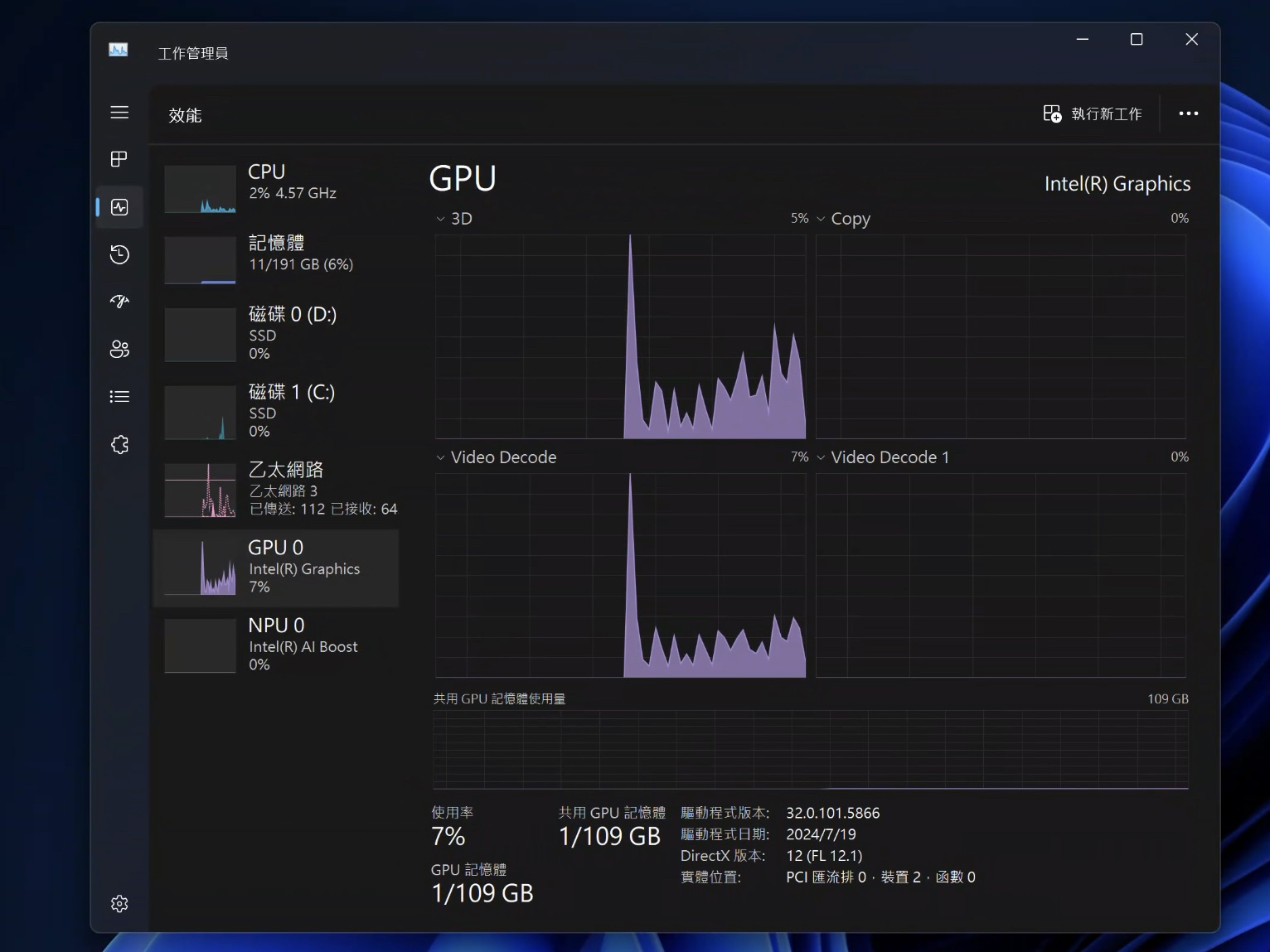Click the Intel(R) Graphics title text

tap(1117, 184)
